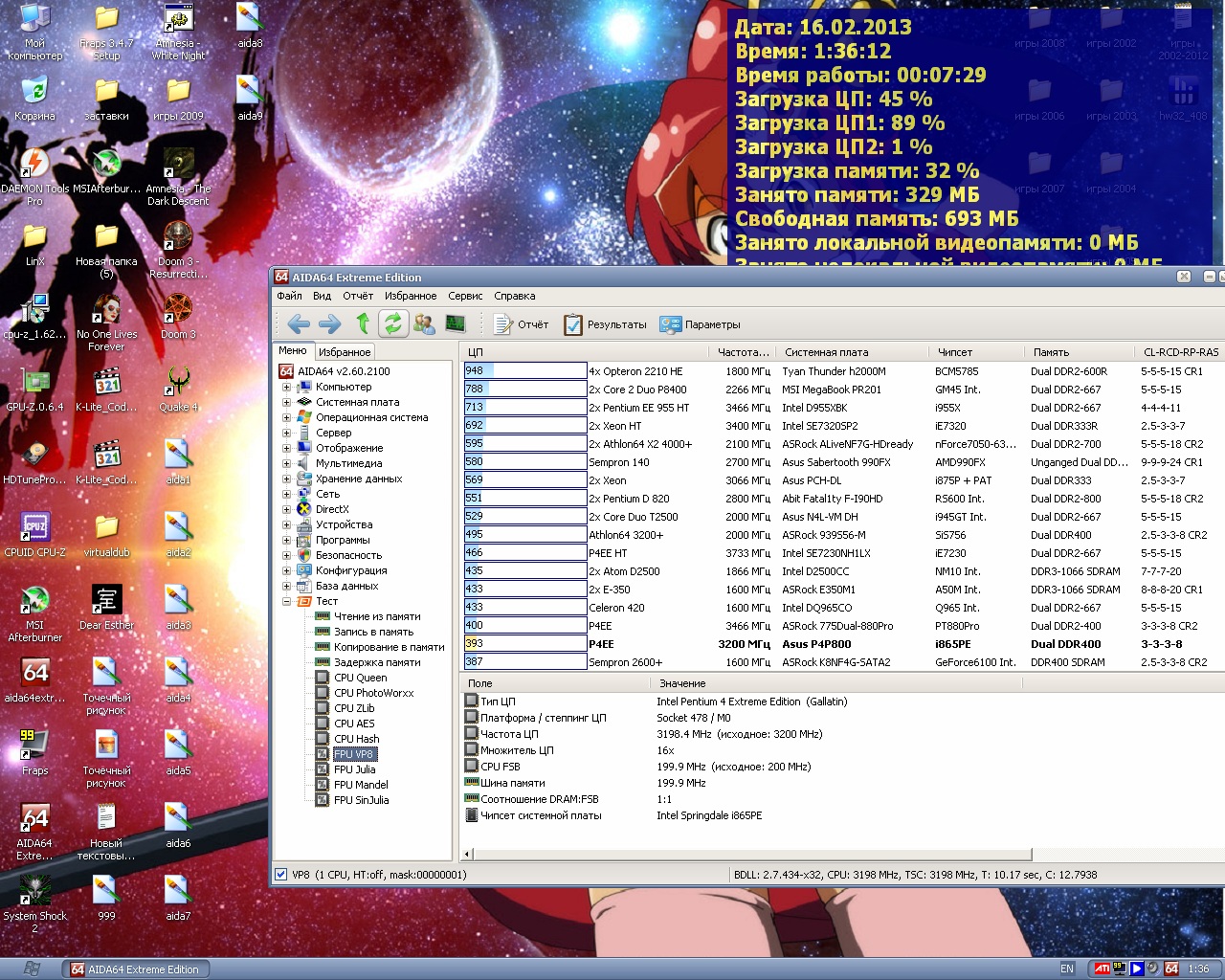
Task: Click the Параметры toolbar button
Action: coord(701,324)
